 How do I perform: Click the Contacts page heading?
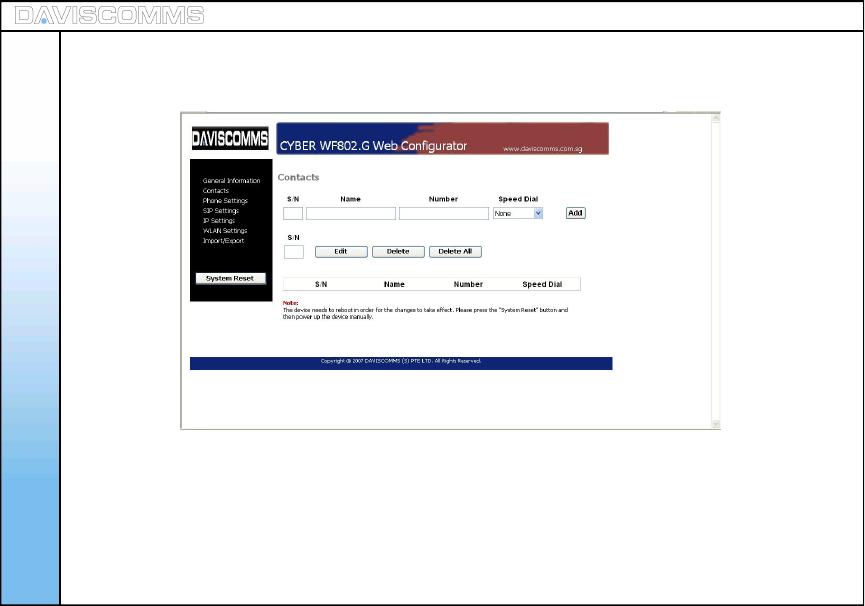tap(298, 177)
